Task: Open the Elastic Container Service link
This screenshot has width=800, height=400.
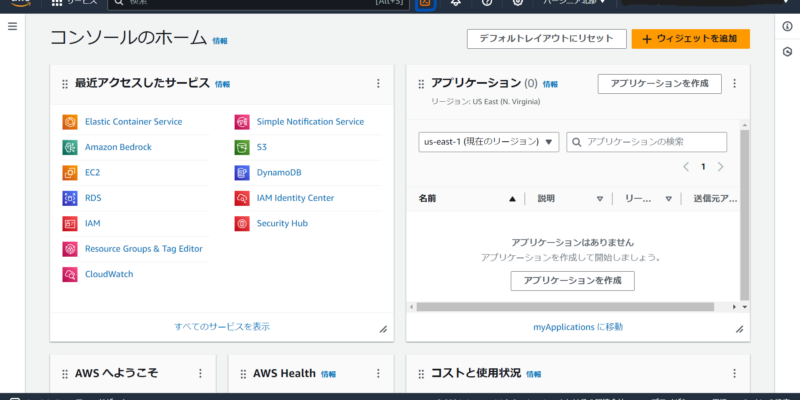Action: pos(134,122)
